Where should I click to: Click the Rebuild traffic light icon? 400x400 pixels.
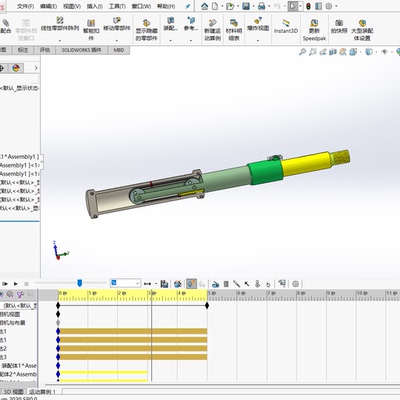[308, 6]
